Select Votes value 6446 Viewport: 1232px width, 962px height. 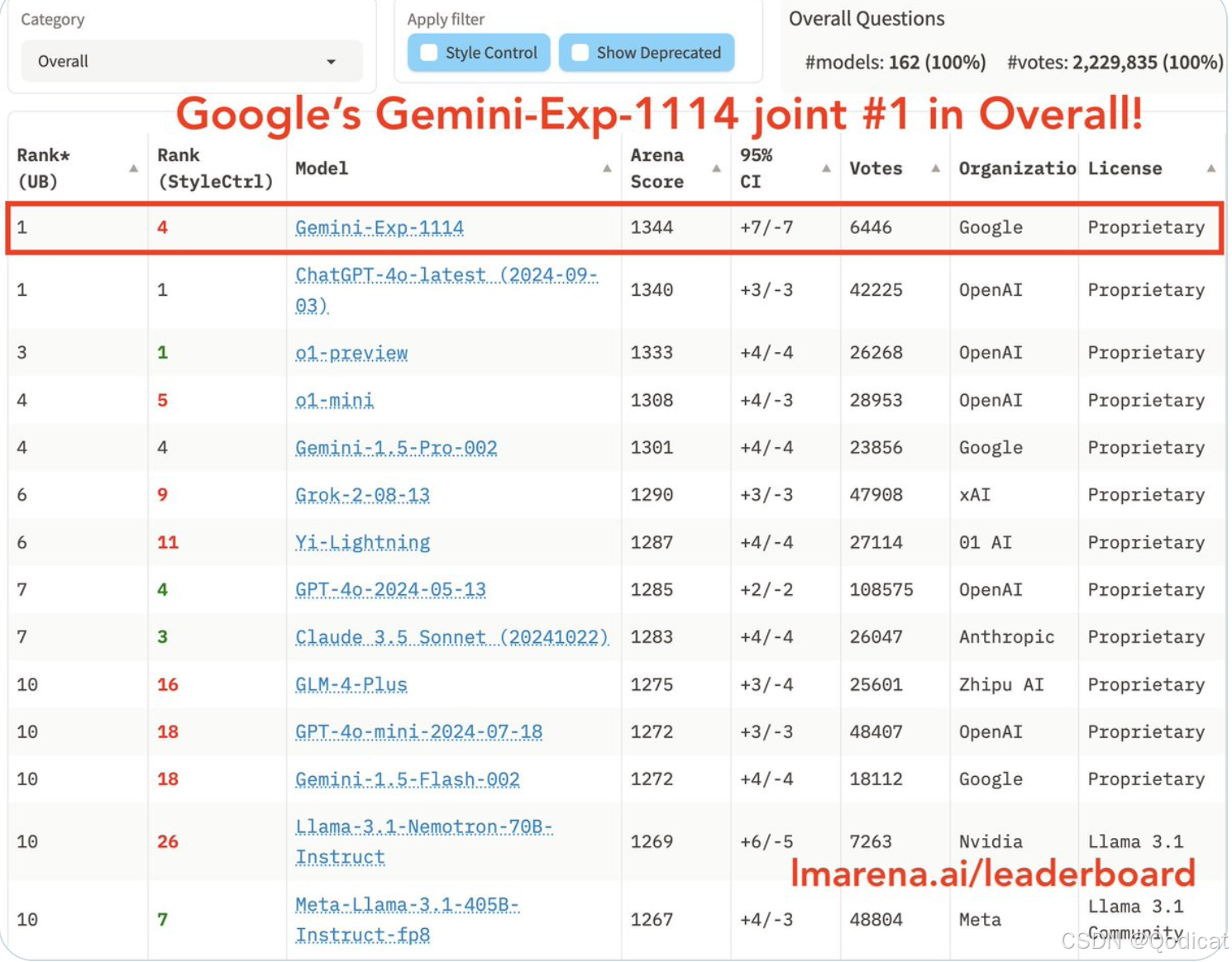[871, 227]
